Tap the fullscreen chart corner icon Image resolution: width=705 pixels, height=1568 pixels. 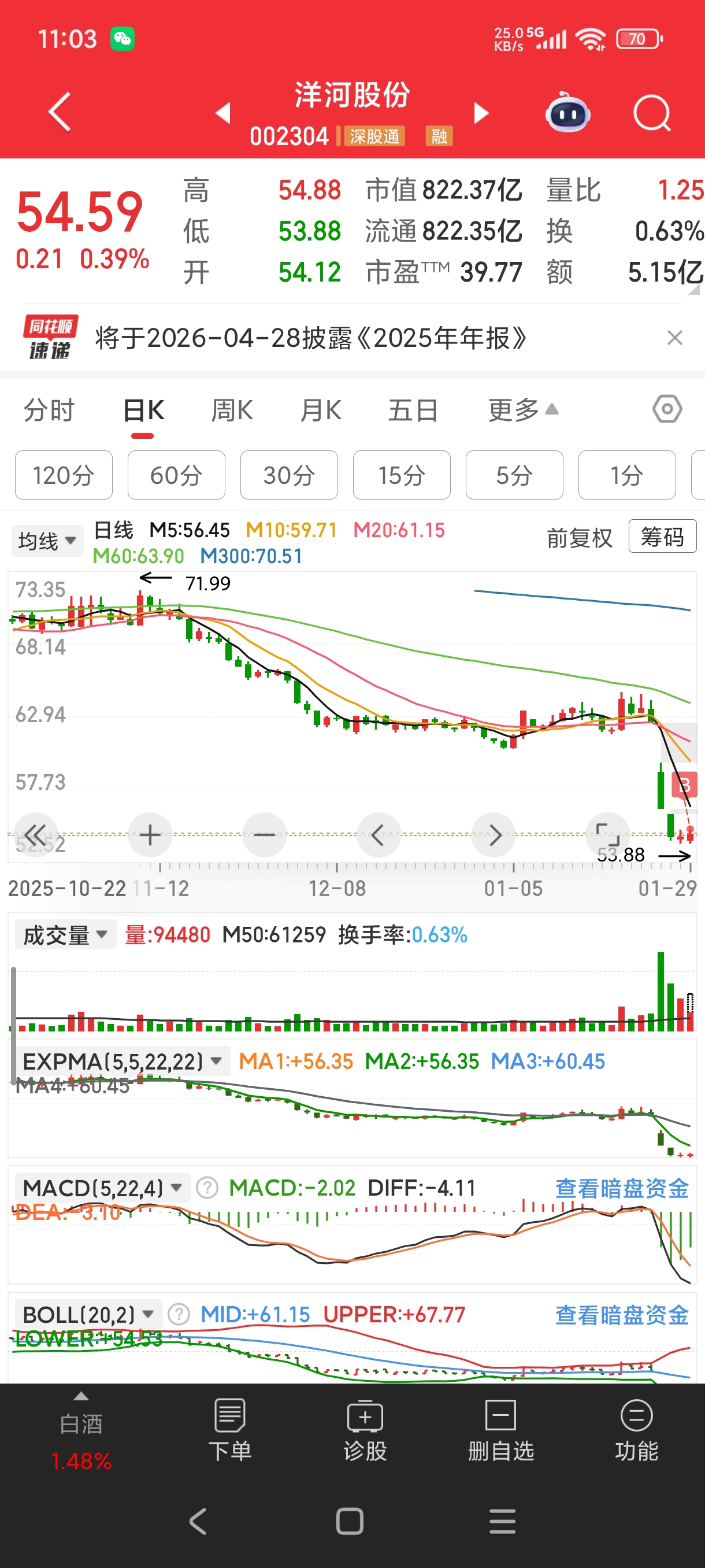[607, 834]
